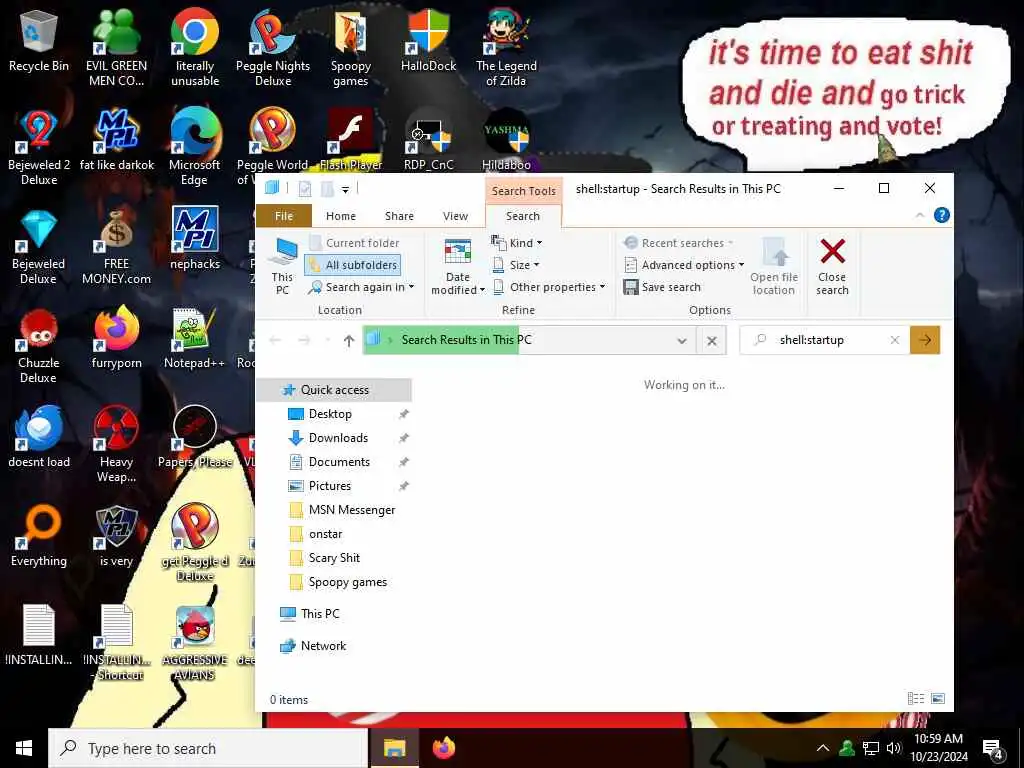1024x768 pixels.
Task: Switch to the Share ribbon tab
Action: [399, 216]
